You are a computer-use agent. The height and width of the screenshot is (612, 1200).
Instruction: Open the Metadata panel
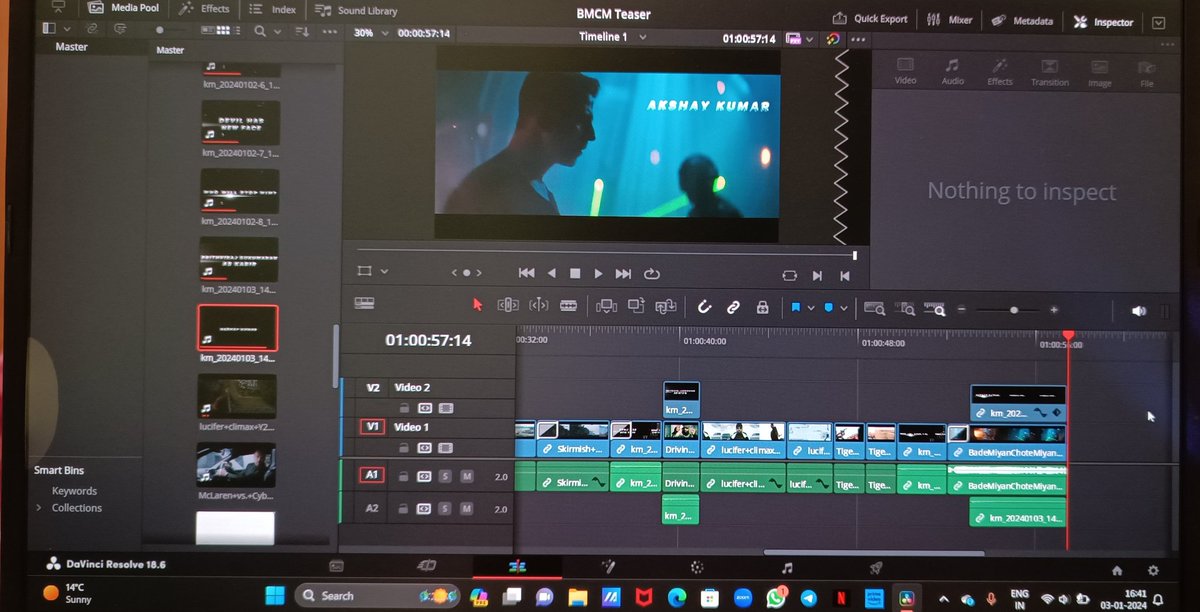(1023, 20)
